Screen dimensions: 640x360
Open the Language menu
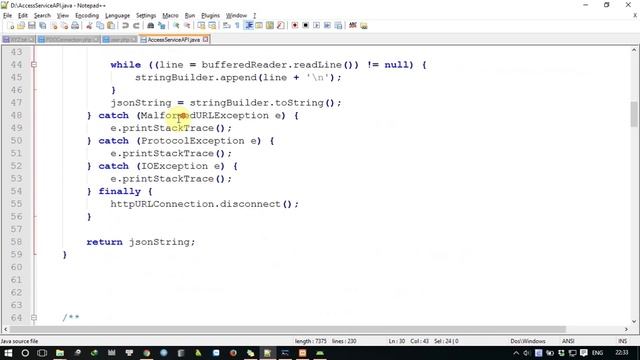117,16
